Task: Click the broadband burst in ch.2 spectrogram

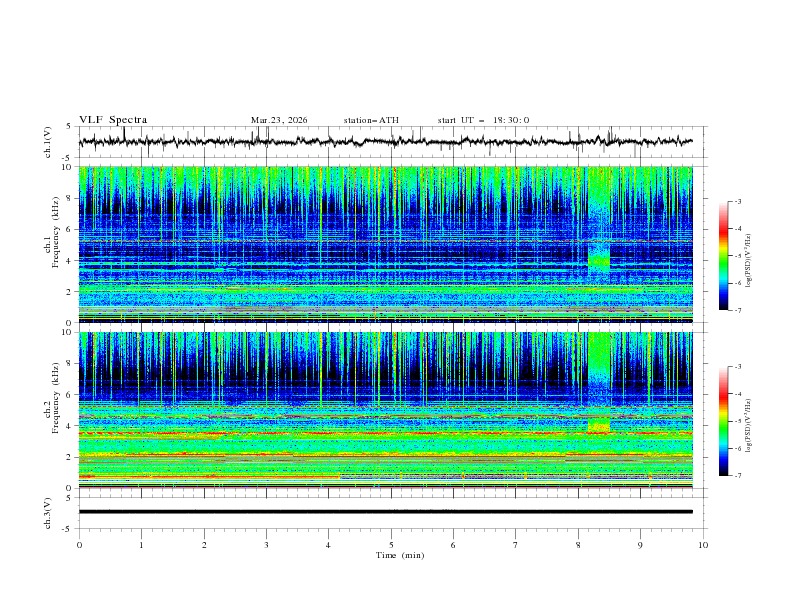Action: click(x=599, y=382)
